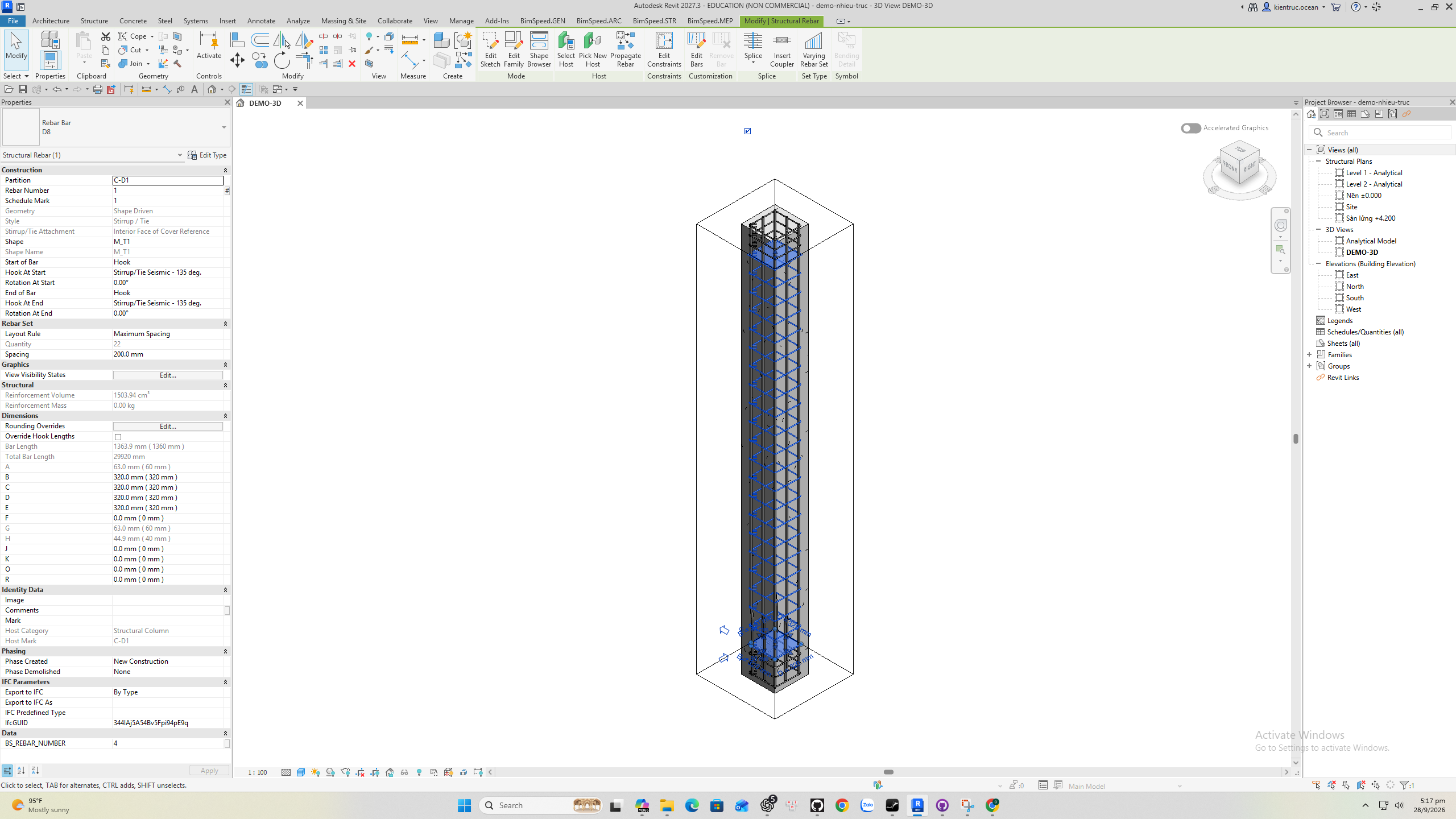
Task: Check the Override Hook Lengths checkbox
Action: 118,437
